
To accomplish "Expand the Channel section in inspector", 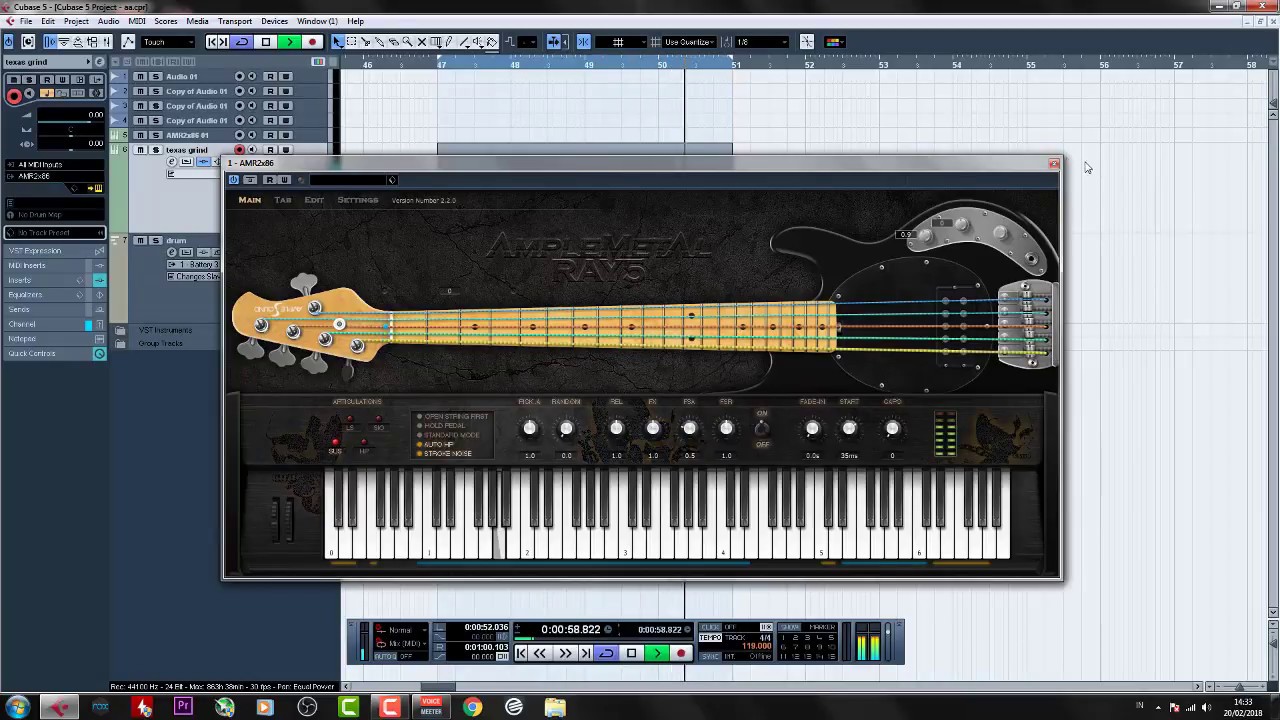I will [x=55, y=324].
